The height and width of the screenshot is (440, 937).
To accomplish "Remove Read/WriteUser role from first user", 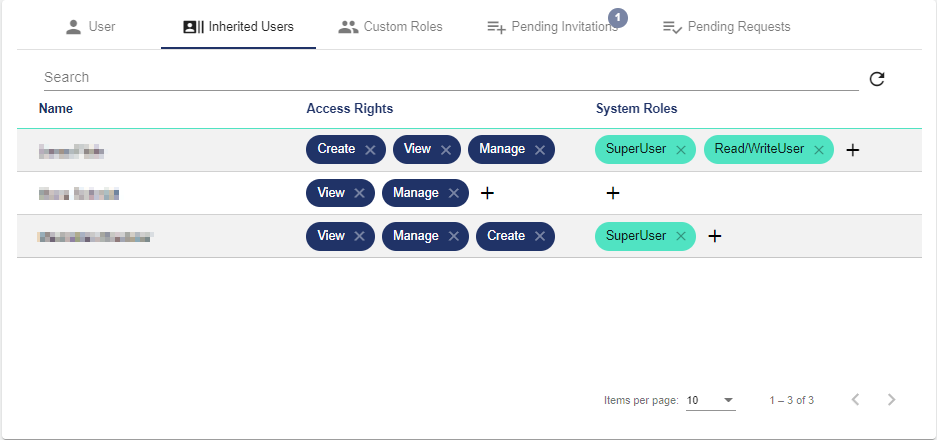I will coord(819,150).
